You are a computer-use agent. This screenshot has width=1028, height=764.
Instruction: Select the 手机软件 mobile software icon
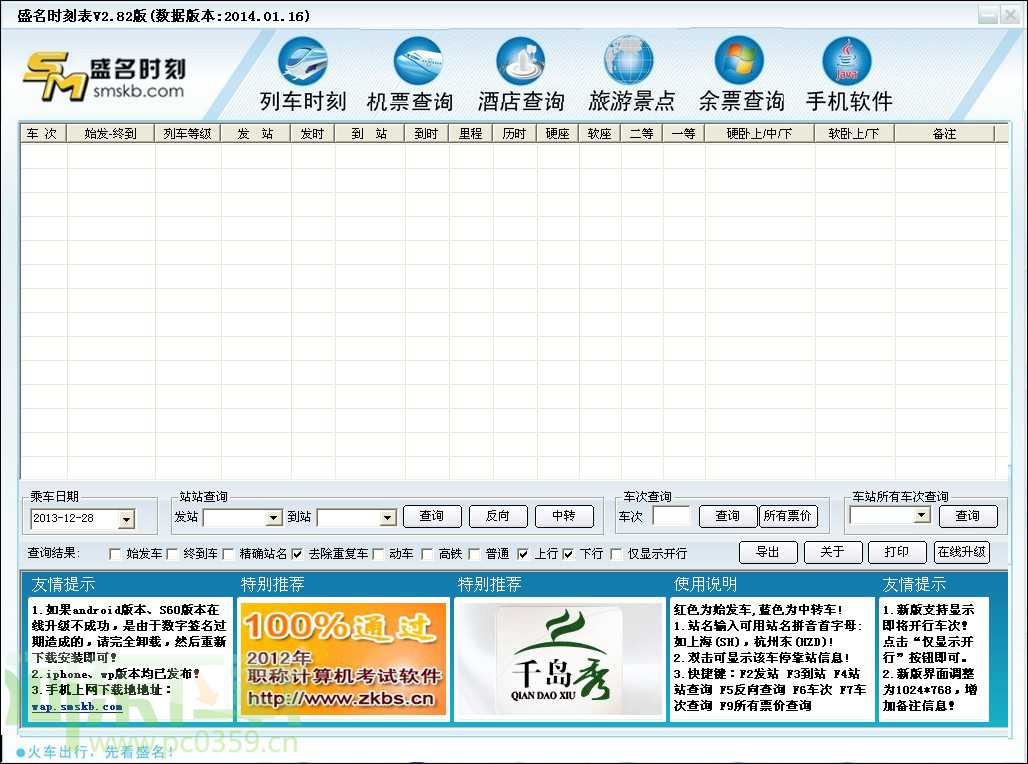[x=848, y=70]
